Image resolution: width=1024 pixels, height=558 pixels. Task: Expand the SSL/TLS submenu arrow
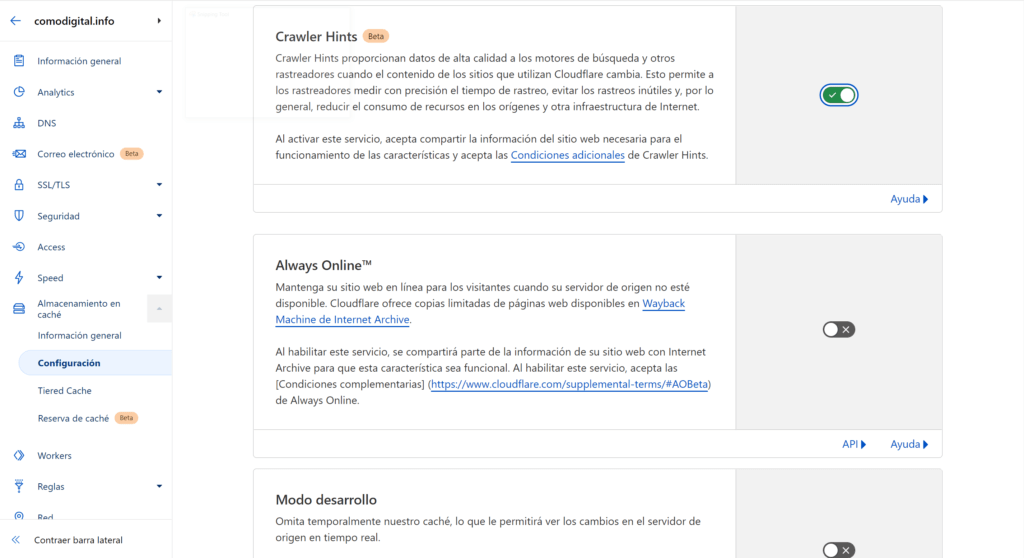tap(159, 185)
